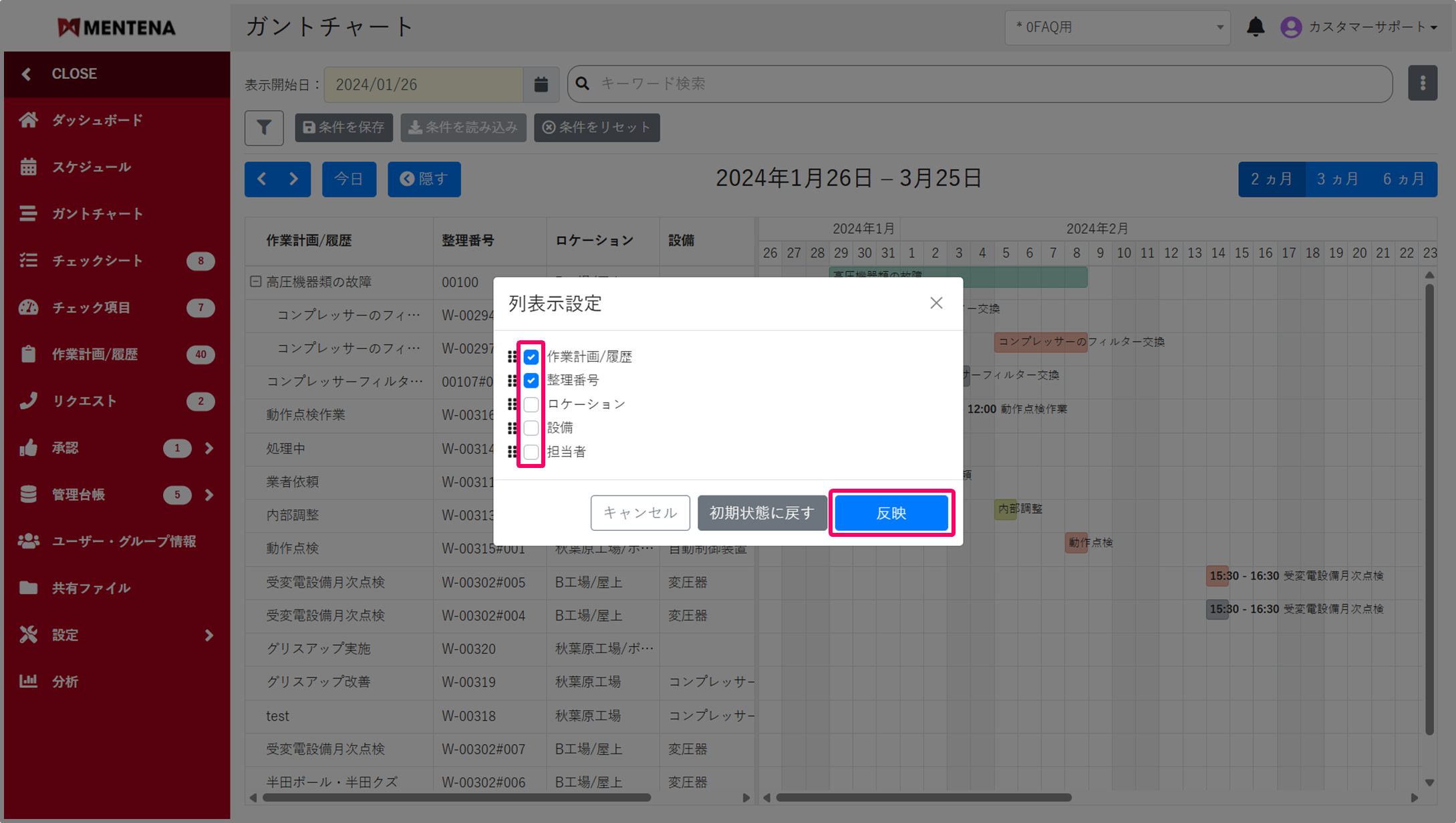Viewport: 1456px width, 823px height.
Task: Advance to the next period with the right arrow
Action: click(294, 179)
